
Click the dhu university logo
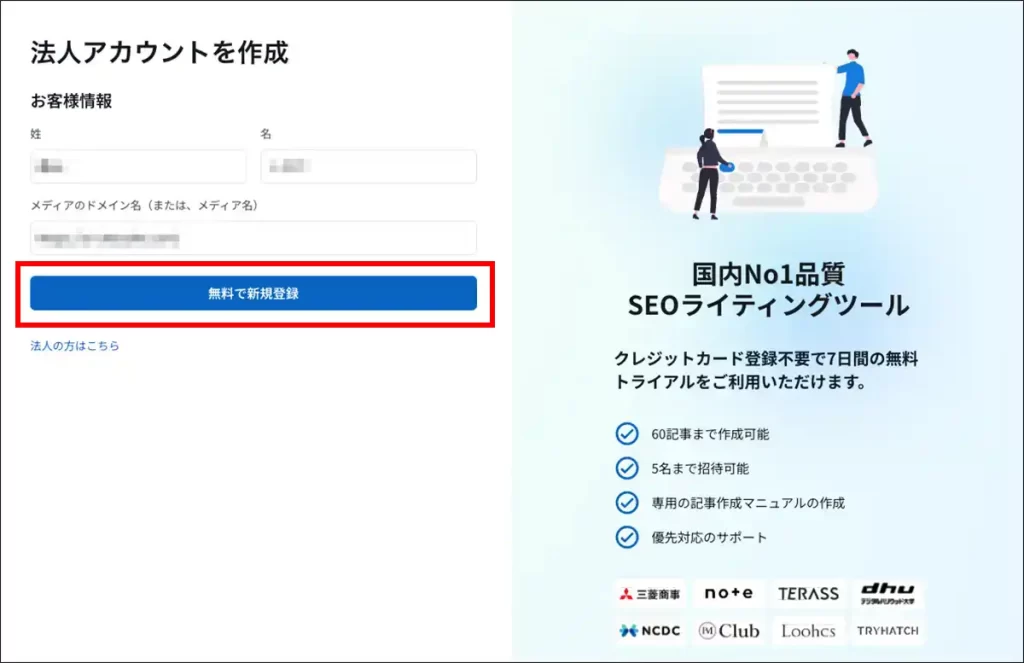coord(887,594)
